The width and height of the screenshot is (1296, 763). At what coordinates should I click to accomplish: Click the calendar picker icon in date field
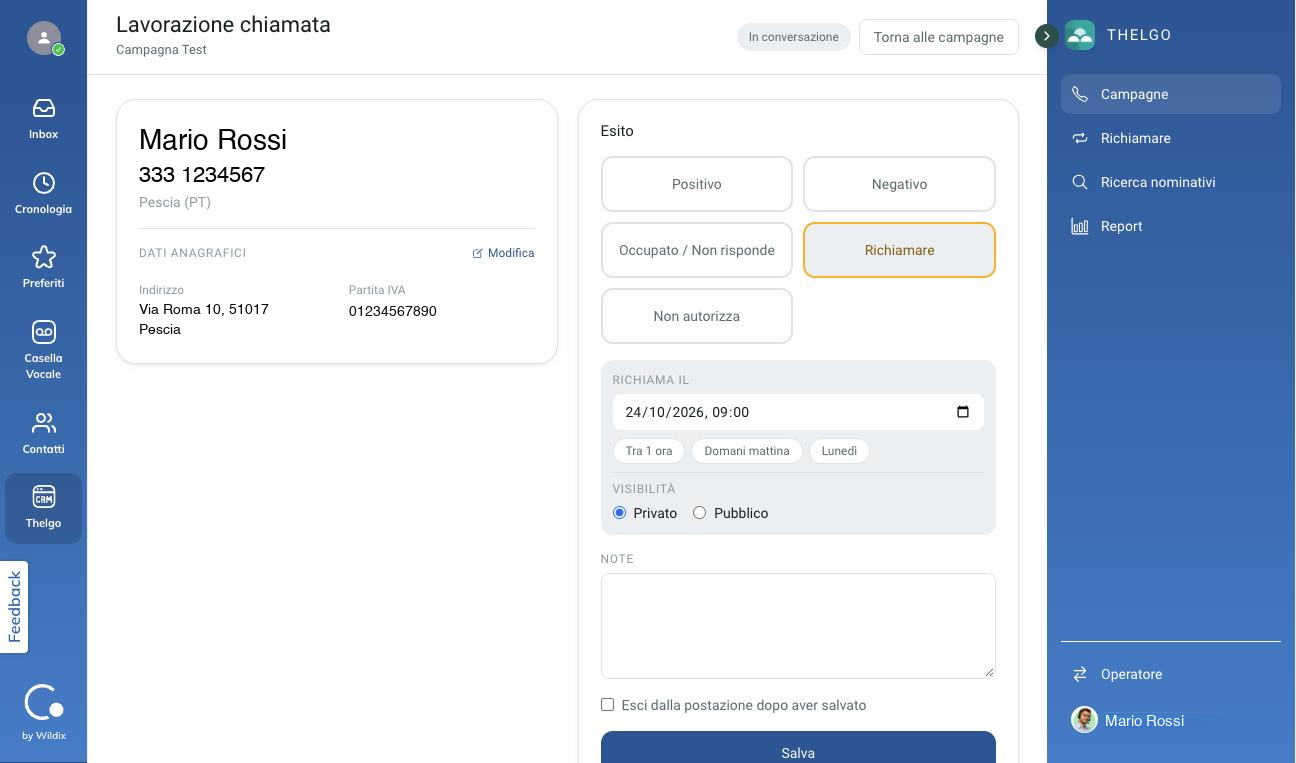click(x=963, y=412)
